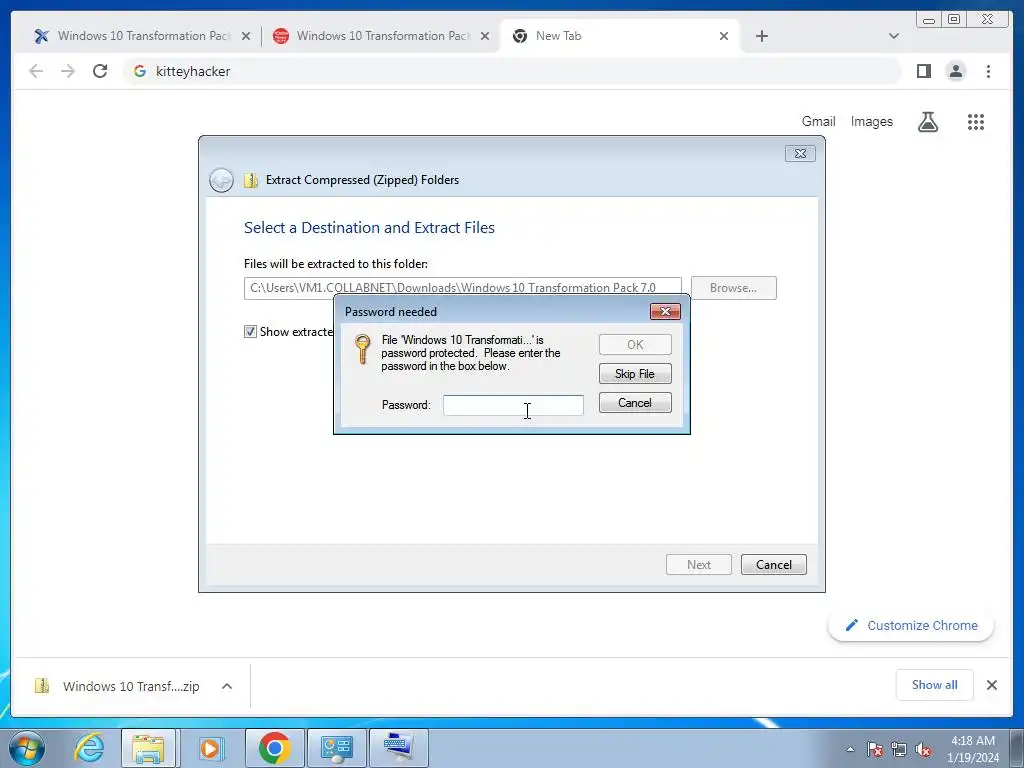Click Cancel in Password needed dialog
Image resolution: width=1024 pixels, height=768 pixels.
tap(635, 403)
